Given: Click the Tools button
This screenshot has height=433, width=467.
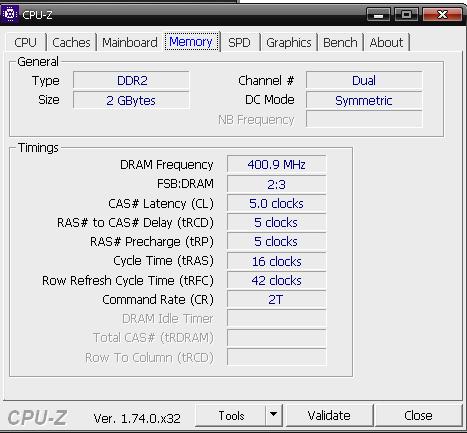Looking at the screenshot, I should [x=231, y=415].
